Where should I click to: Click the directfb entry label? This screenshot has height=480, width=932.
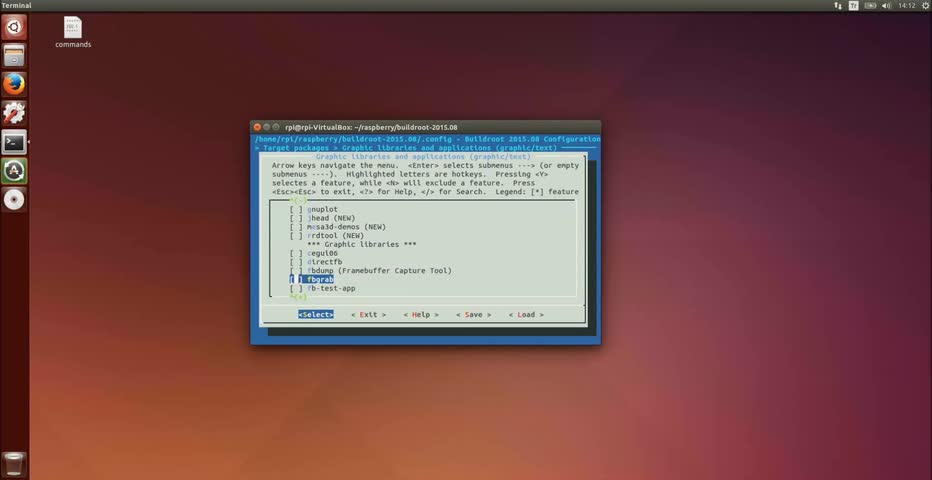[325, 262]
